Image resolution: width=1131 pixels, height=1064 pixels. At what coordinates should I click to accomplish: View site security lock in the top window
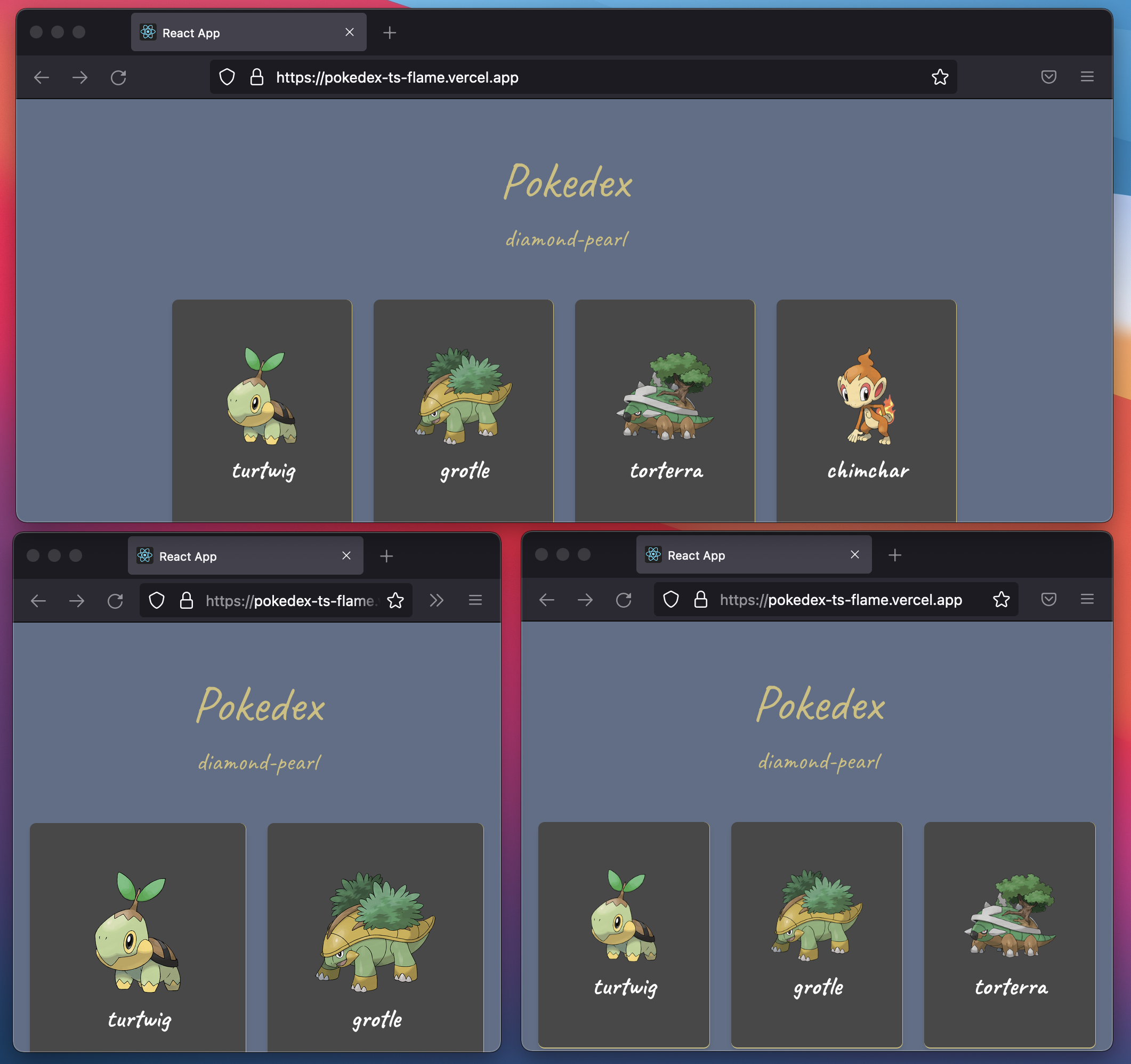click(256, 77)
